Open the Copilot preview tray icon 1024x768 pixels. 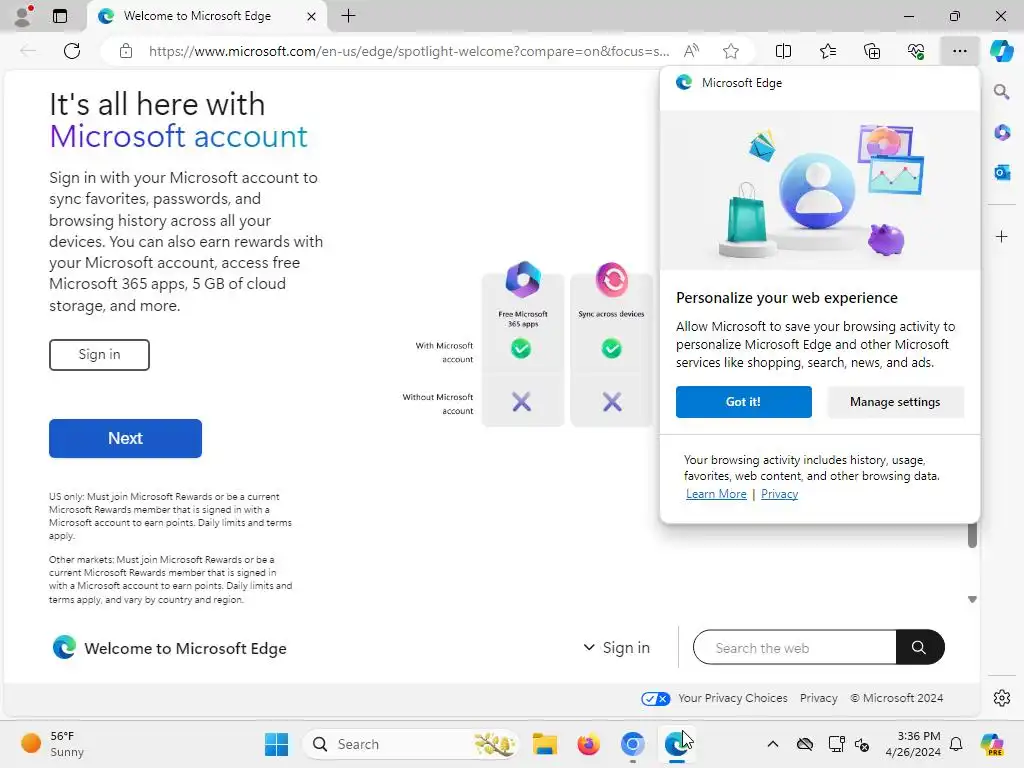coord(992,744)
